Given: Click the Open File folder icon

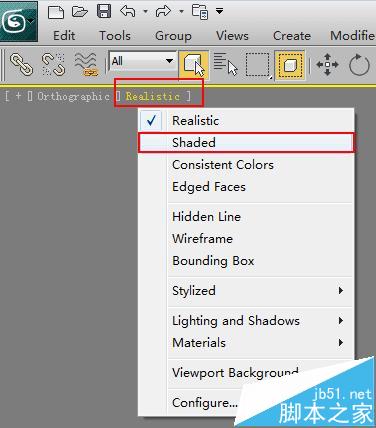Looking at the screenshot, I should (79, 12).
